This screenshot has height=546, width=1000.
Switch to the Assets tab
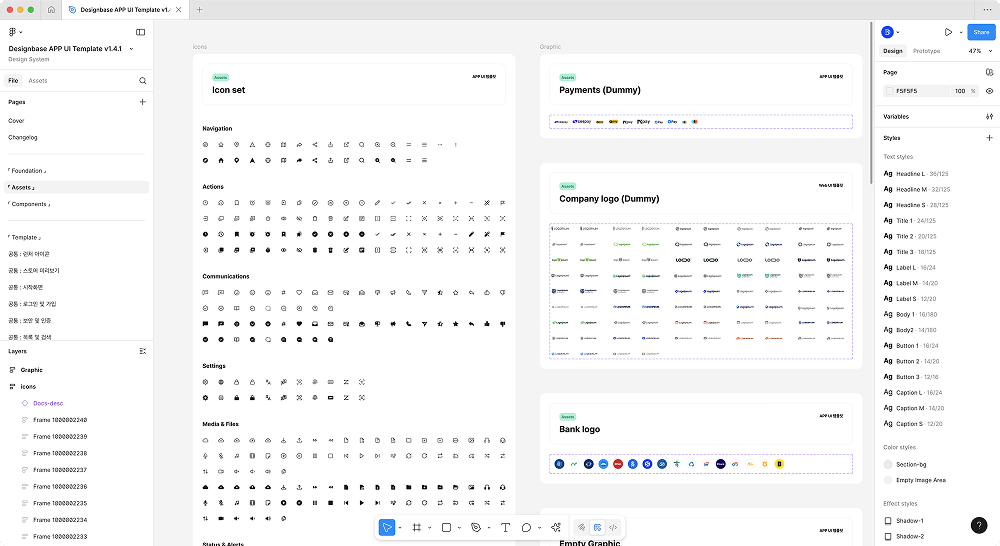pos(38,80)
